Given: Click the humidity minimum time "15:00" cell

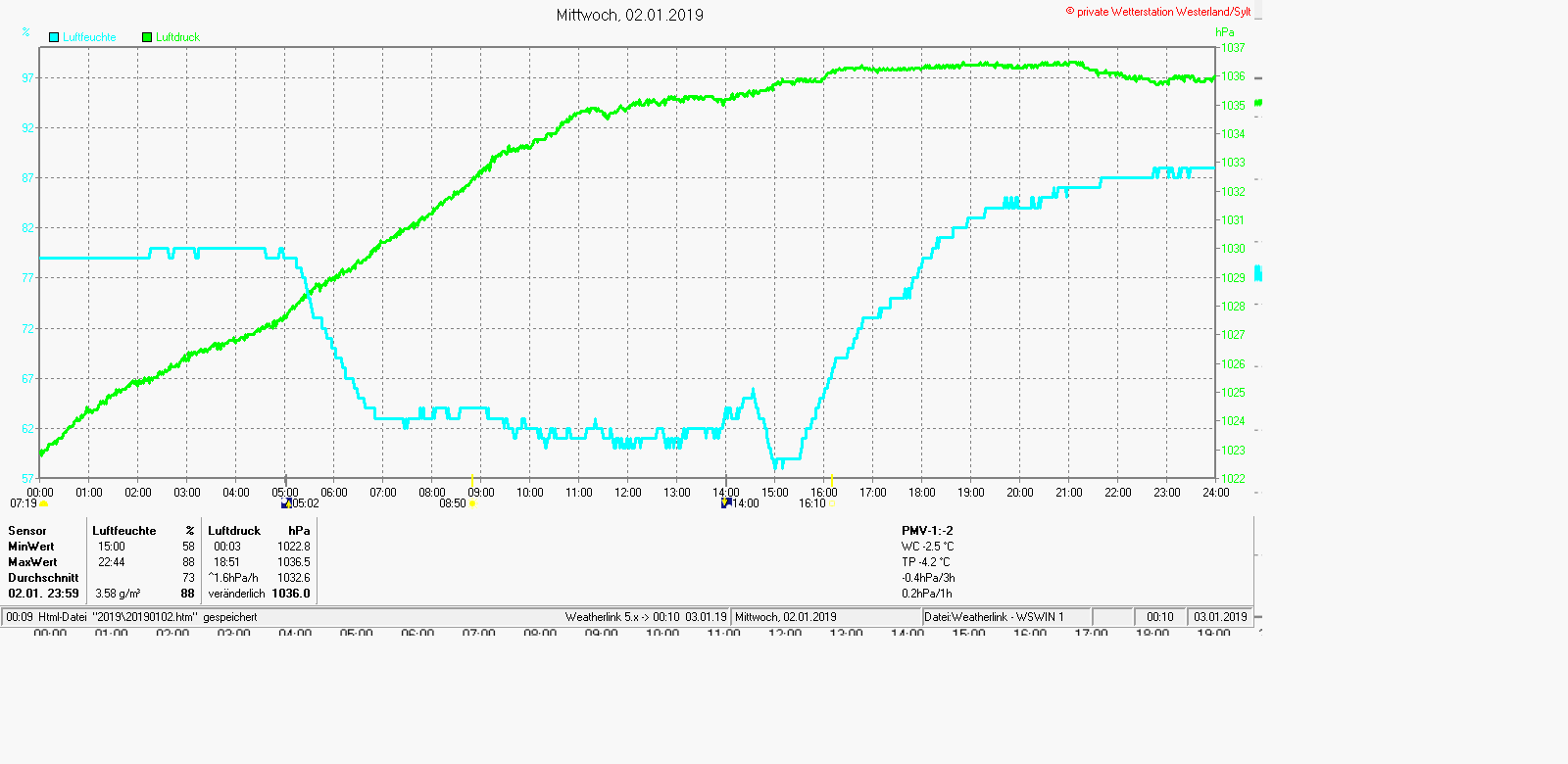Looking at the screenshot, I should click(112, 547).
